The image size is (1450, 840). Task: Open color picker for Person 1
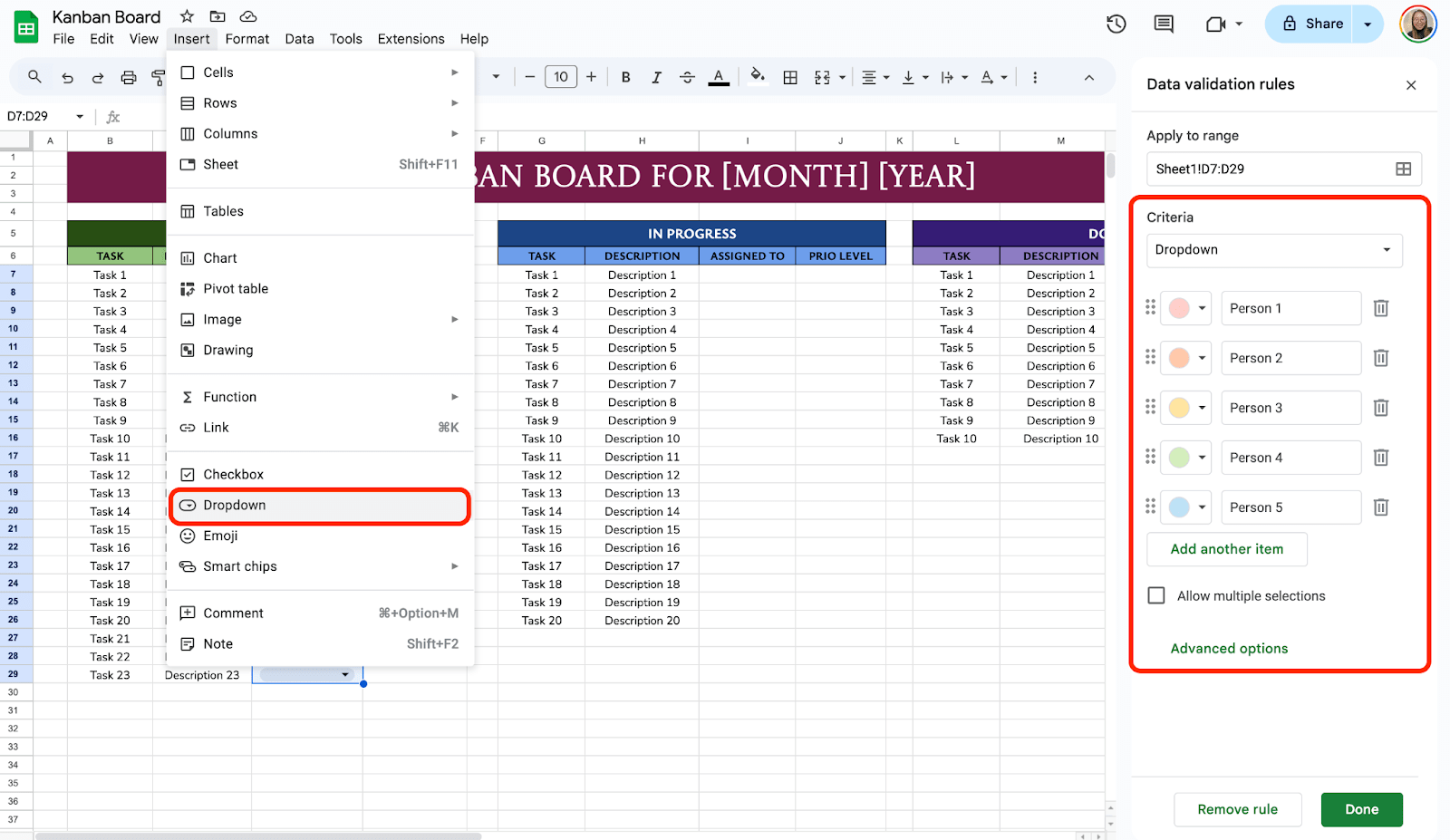1186,308
